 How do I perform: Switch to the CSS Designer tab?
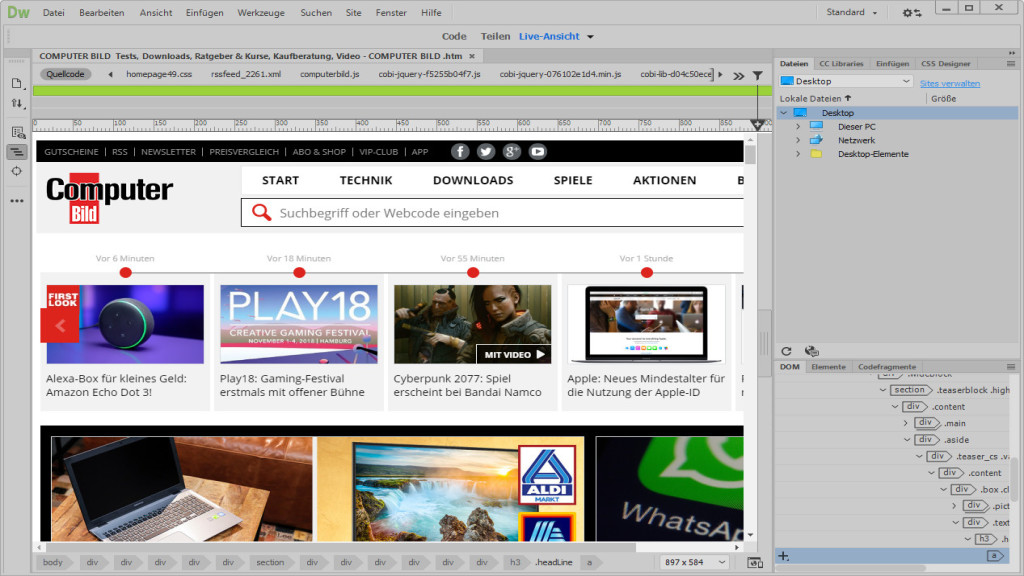(945, 63)
